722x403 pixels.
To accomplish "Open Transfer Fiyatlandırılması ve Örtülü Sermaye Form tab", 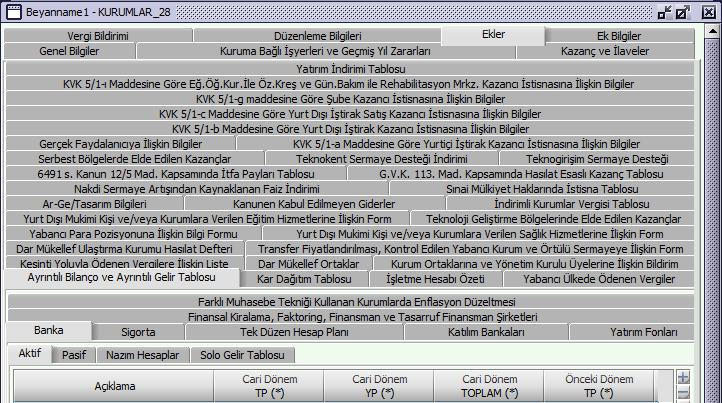I will [x=471, y=249].
